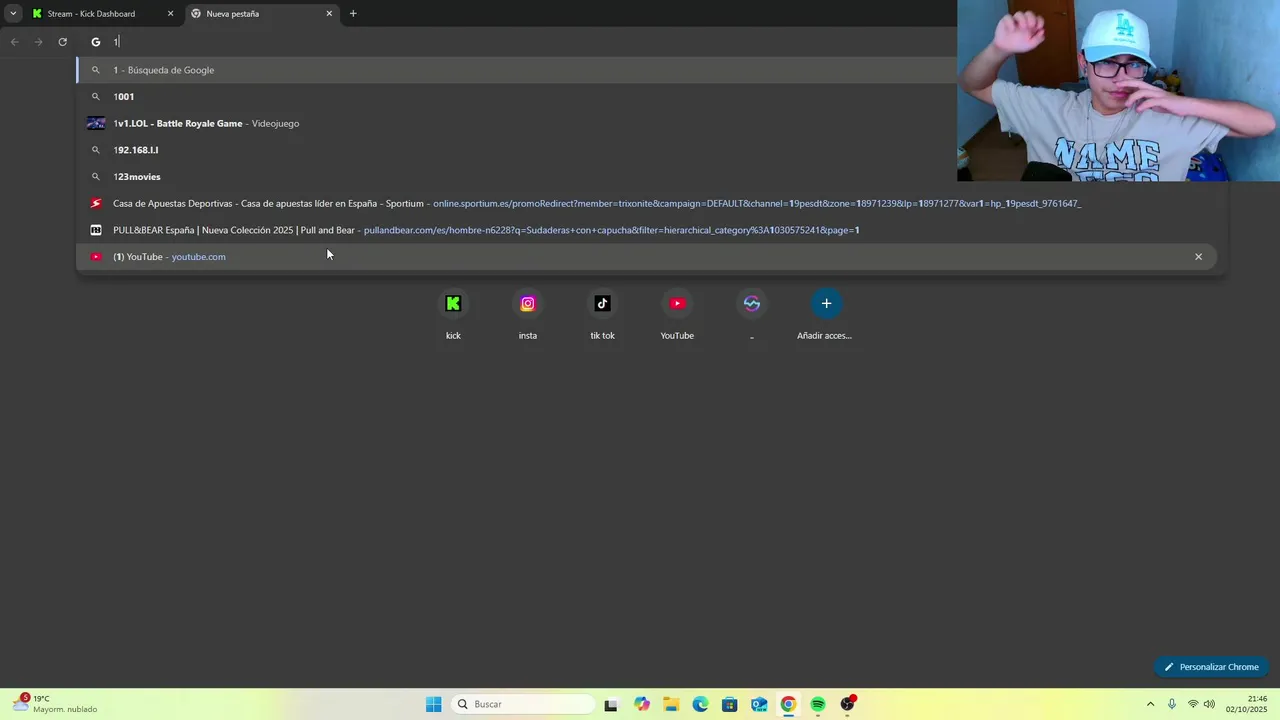Open the tab search dropdown arrow
This screenshot has height=720, width=1280.
(x=13, y=14)
